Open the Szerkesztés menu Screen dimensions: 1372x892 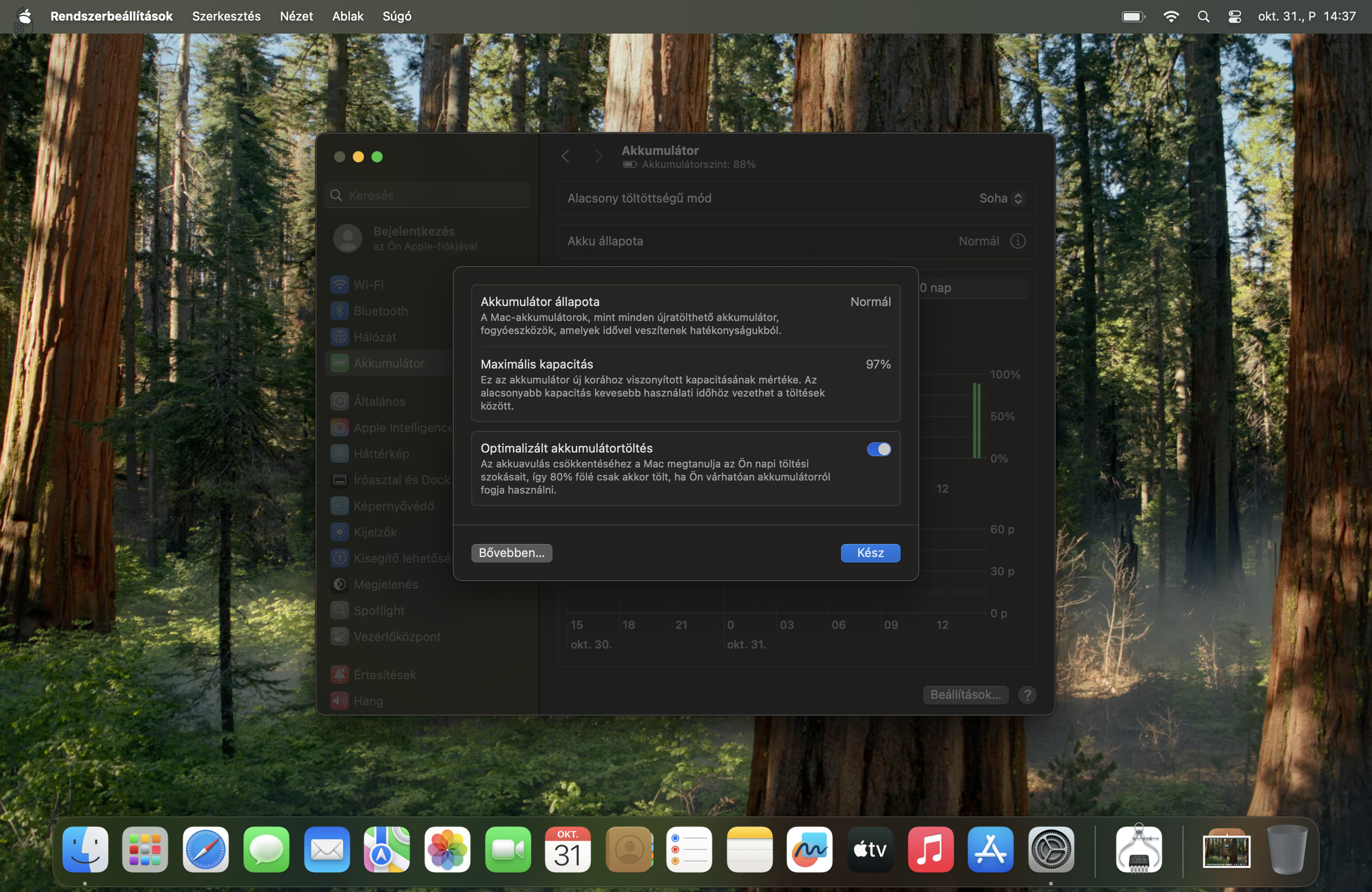click(x=226, y=16)
